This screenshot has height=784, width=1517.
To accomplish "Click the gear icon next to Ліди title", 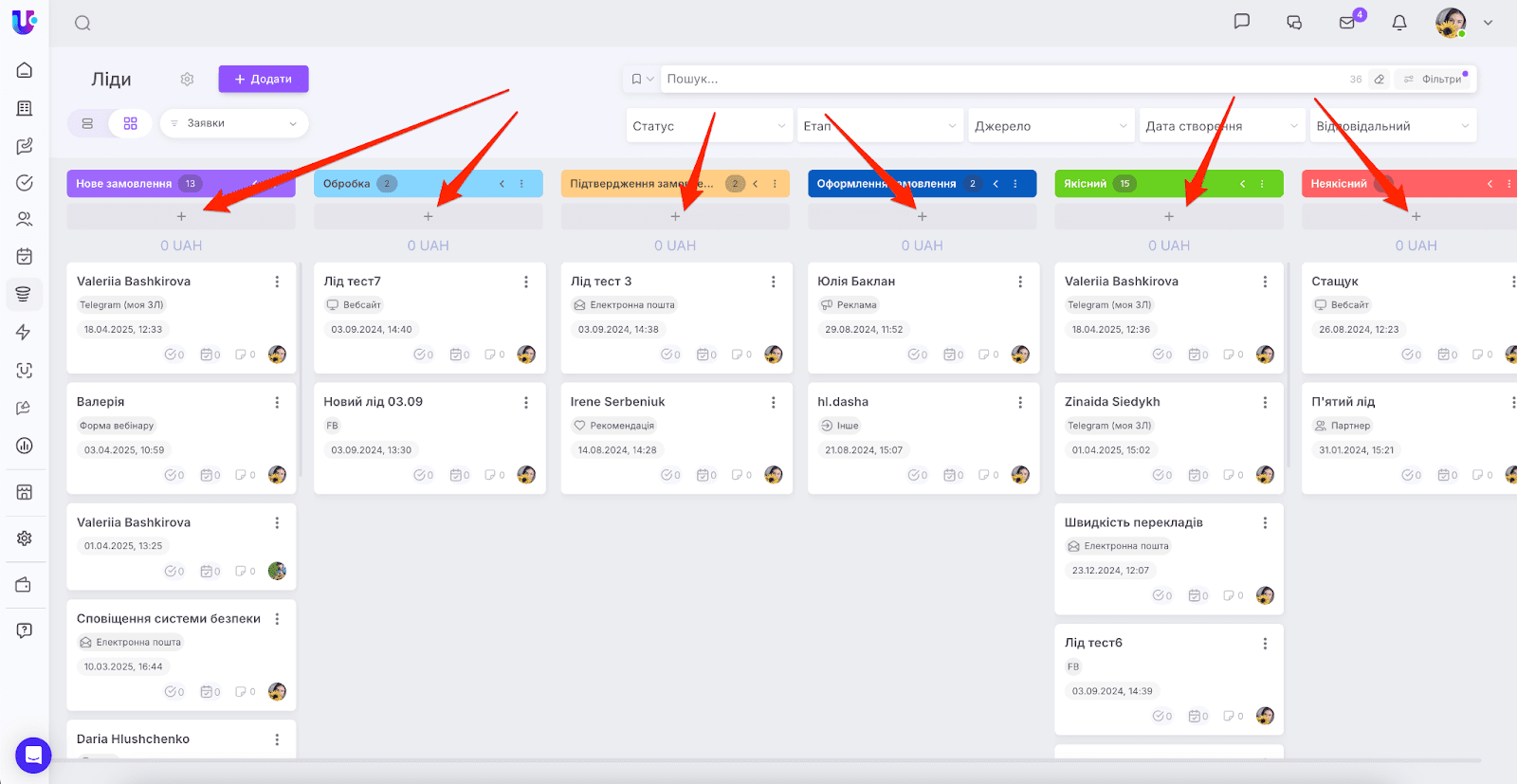I will pyautogui.click(x=188, y=80).
